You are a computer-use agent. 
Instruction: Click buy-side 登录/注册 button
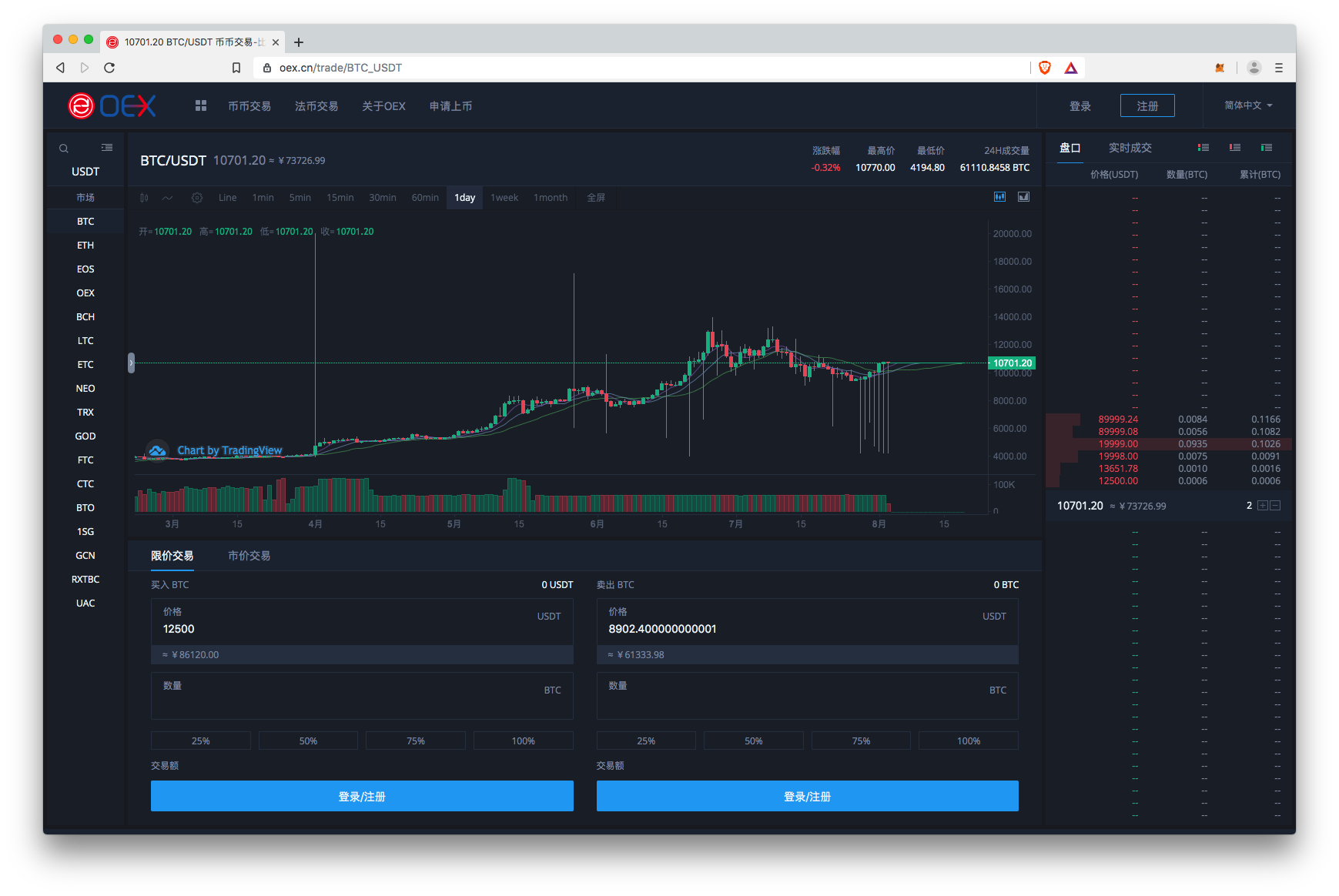click(x=362, y=796)
